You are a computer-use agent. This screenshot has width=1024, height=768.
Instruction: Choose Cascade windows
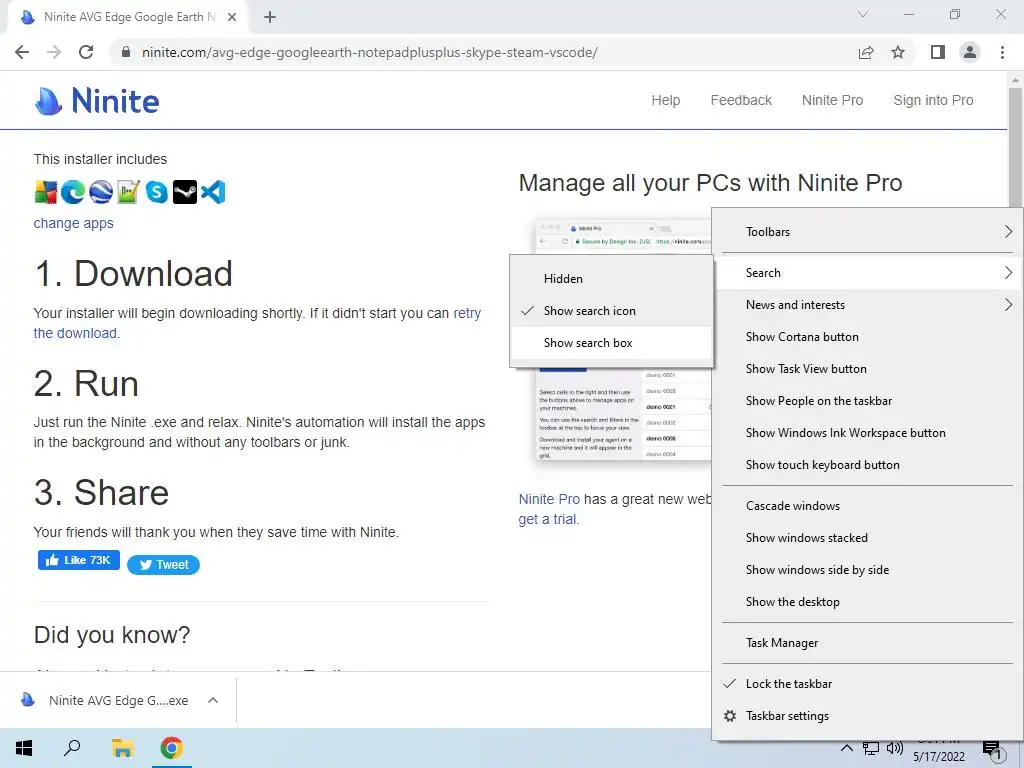pyautogui.click(x=867, y=506)
